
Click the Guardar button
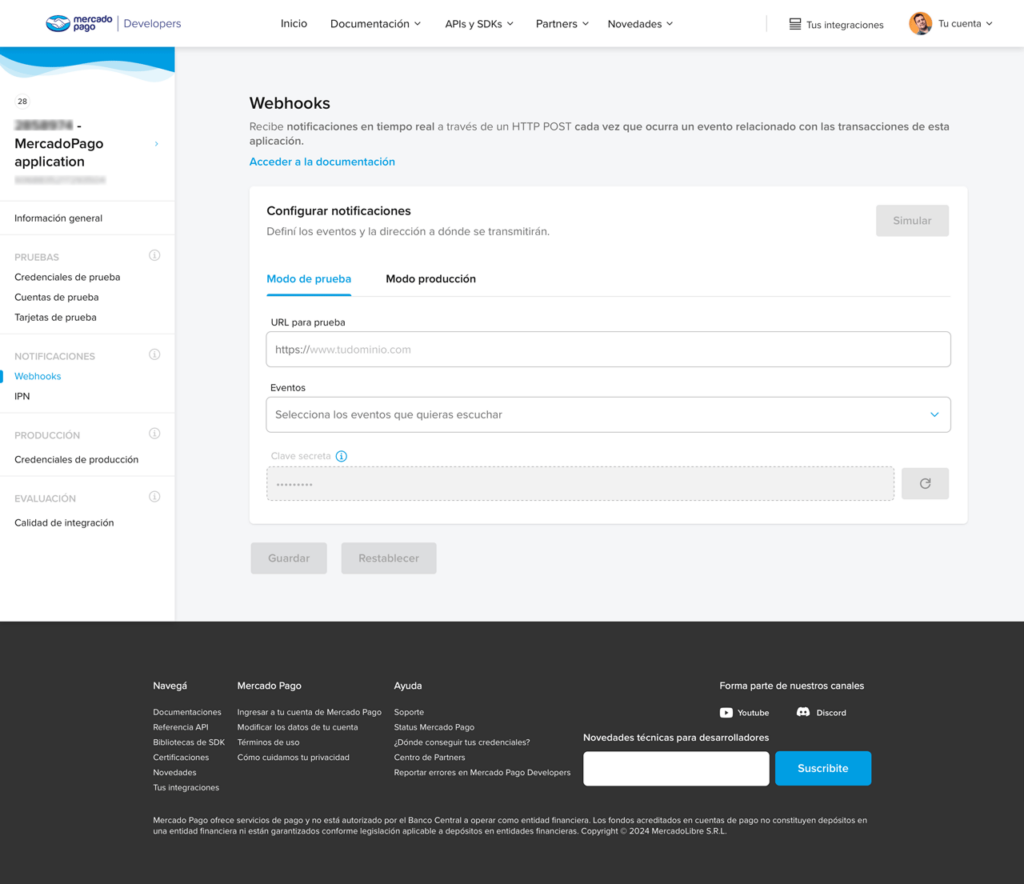[289, 558]
